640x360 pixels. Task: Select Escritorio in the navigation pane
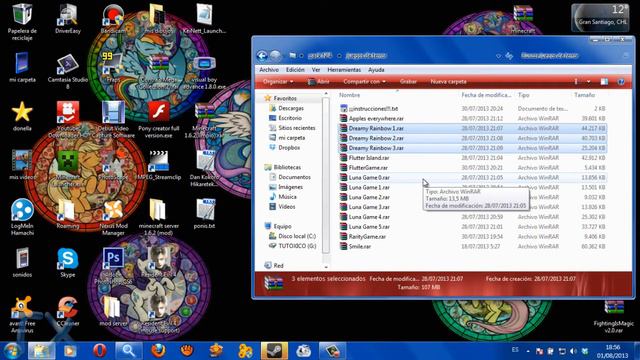coord(290,118)
